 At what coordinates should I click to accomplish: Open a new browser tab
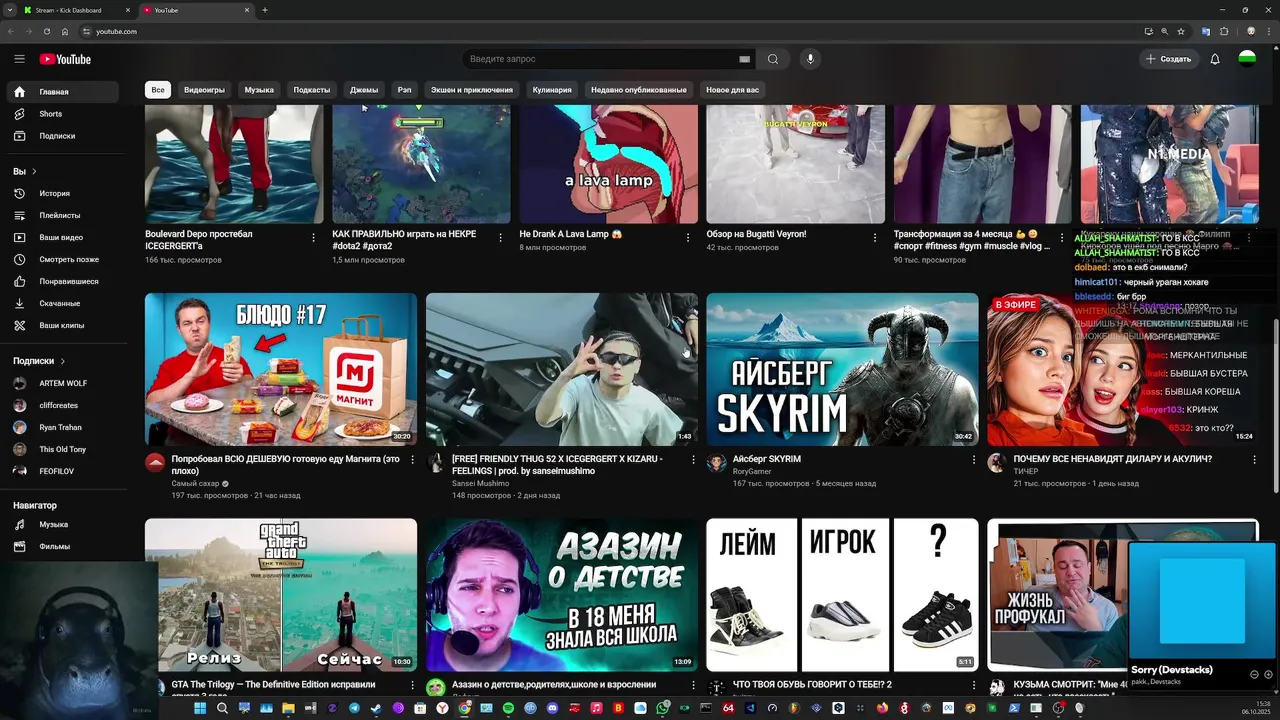265,10
